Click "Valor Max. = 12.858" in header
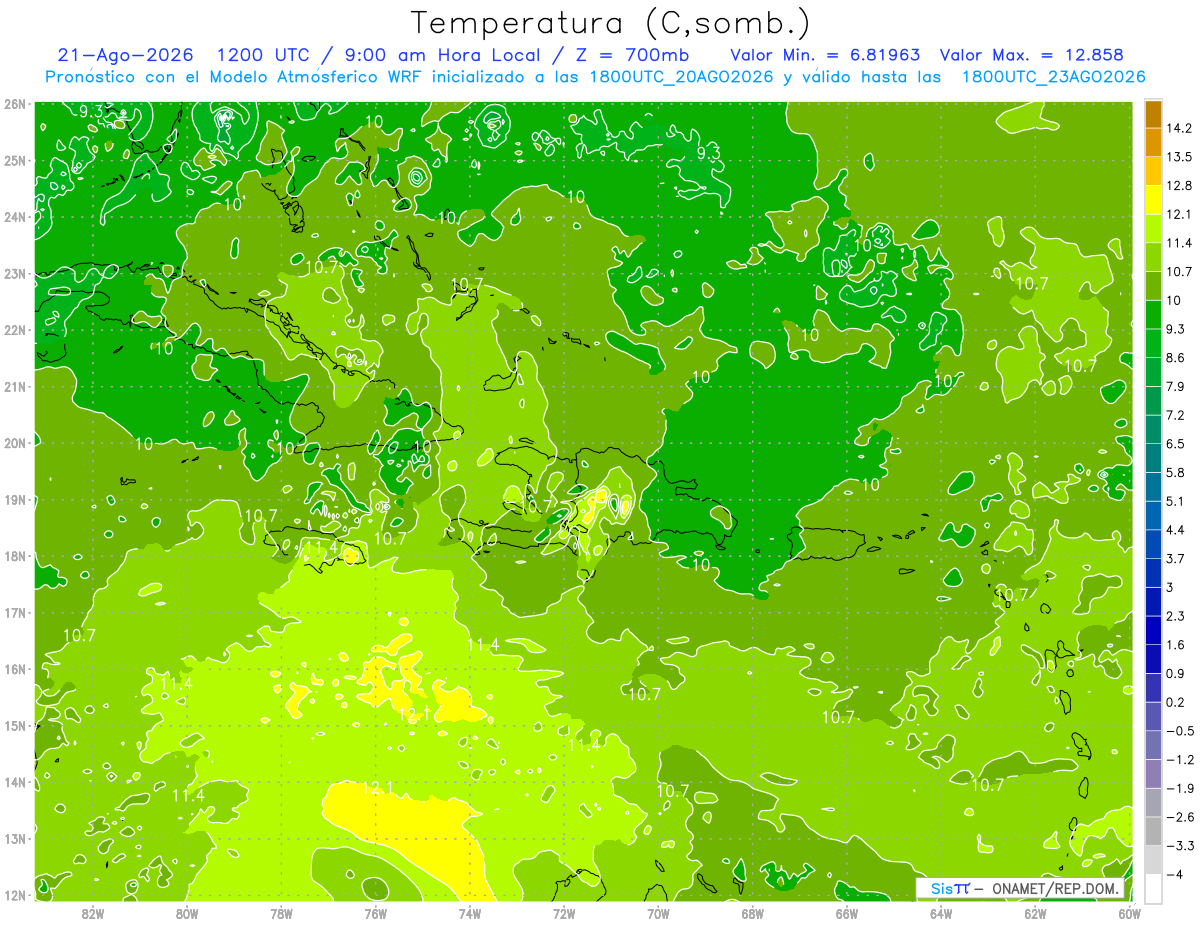Viewport: 1200px width, 927px height. pyautogui.click(x=1032, y=56)
